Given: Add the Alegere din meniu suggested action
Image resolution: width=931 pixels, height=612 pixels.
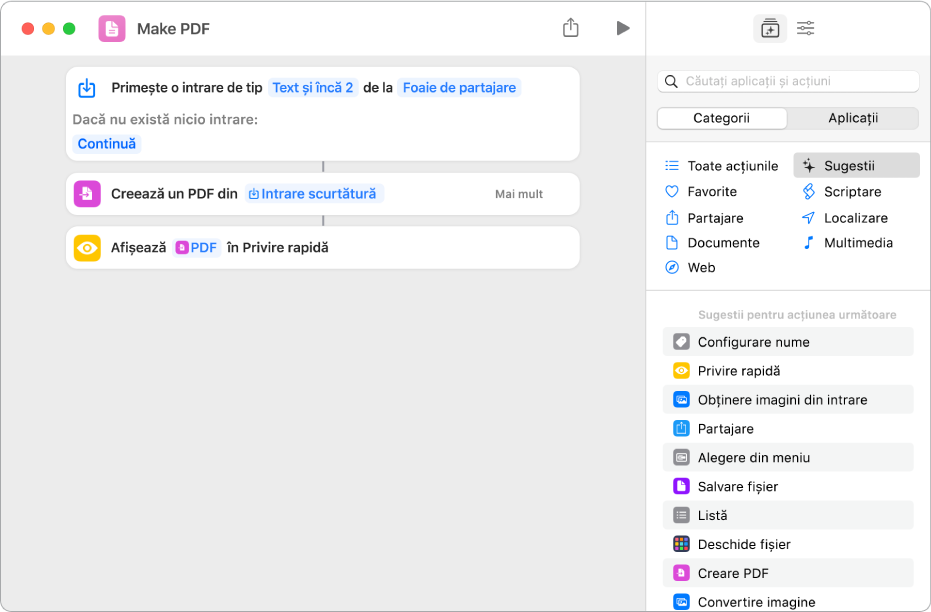Looking at the screenshot, I should point(753,457).
